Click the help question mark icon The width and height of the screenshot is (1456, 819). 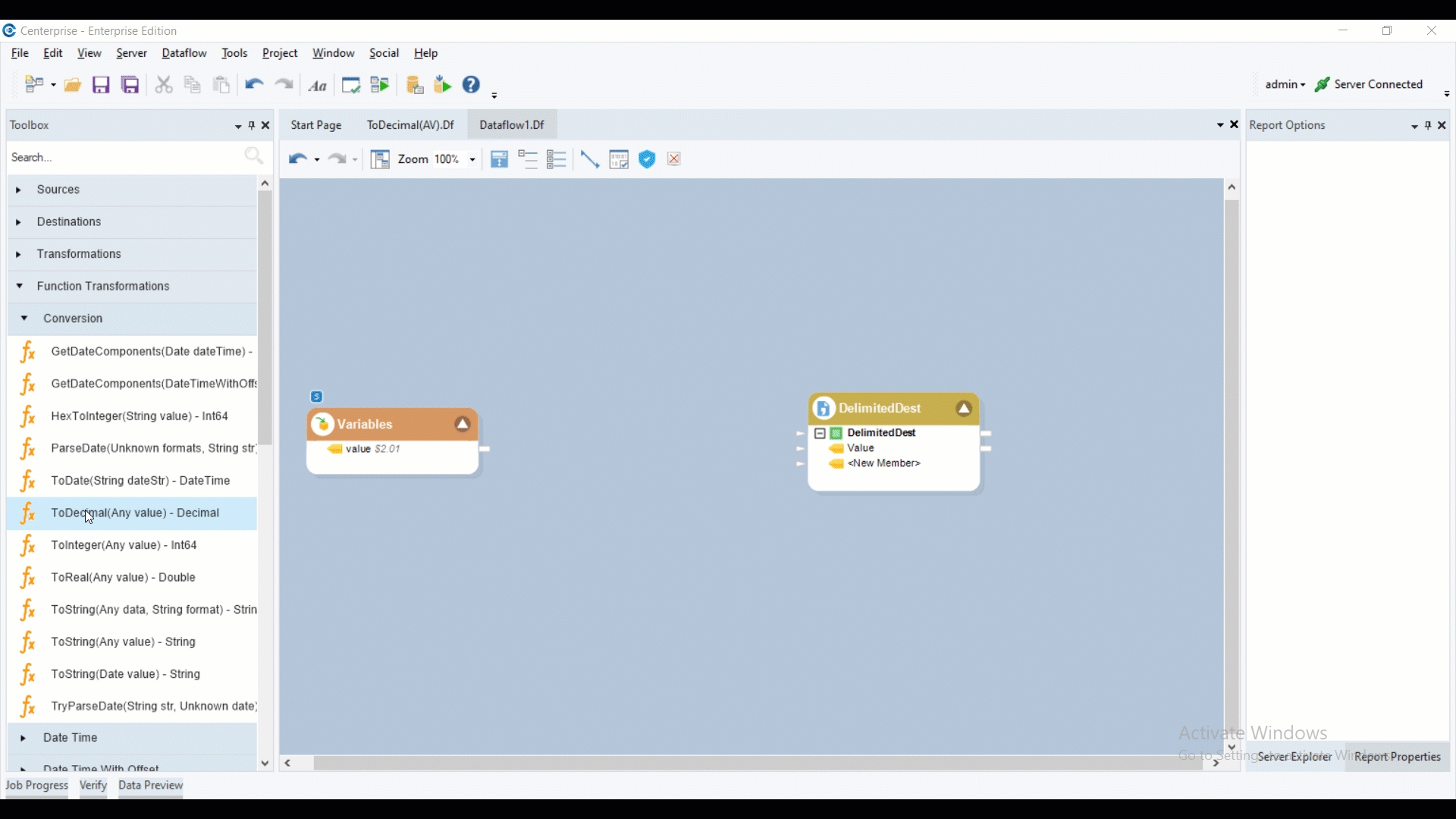[472, 85]
